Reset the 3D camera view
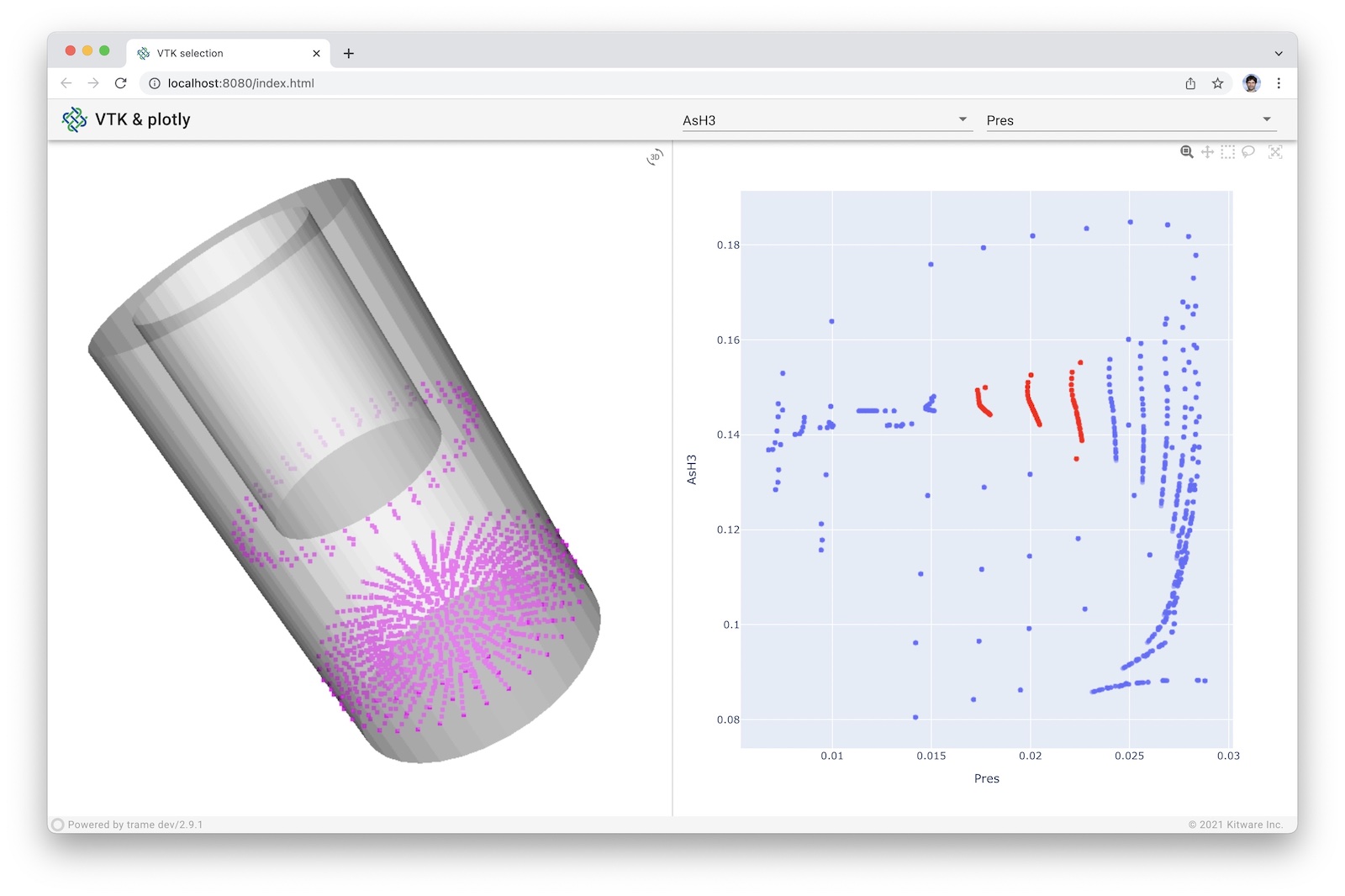 (x=655, y=157)
